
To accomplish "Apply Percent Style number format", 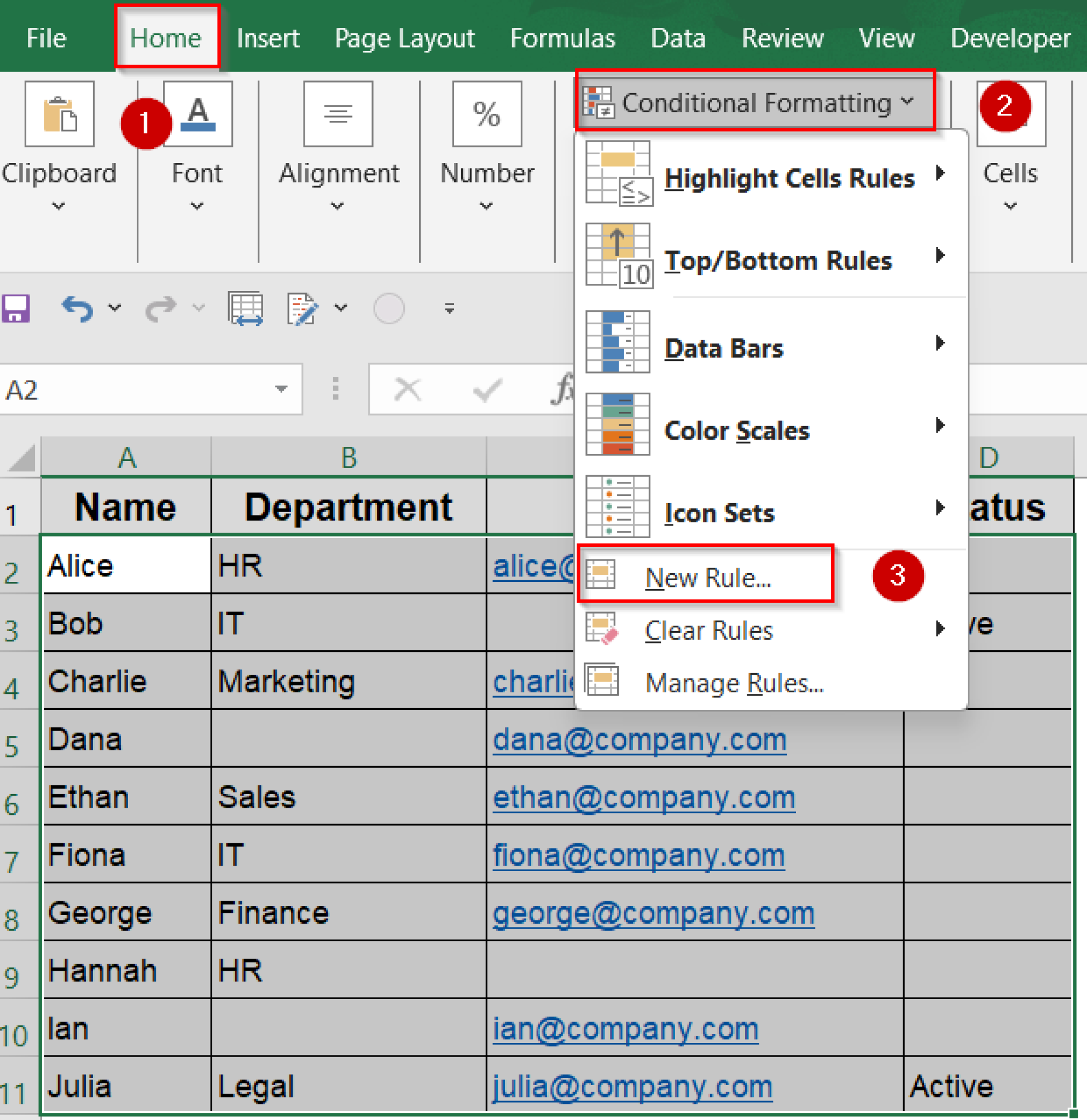I will (x=486, y=113).
